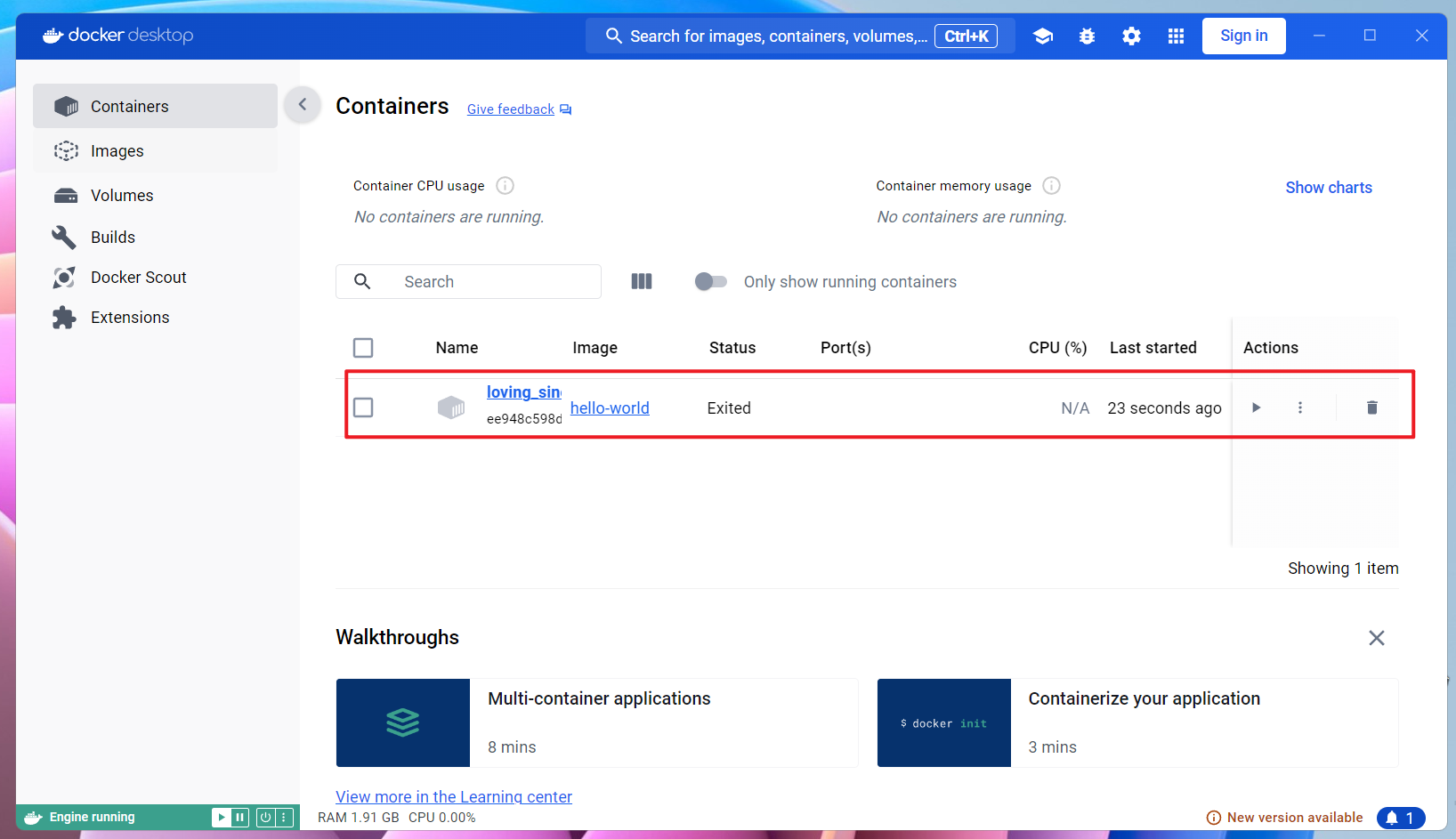
Task: Click the CPU usage info icon
Action: (x=505, y=185)
